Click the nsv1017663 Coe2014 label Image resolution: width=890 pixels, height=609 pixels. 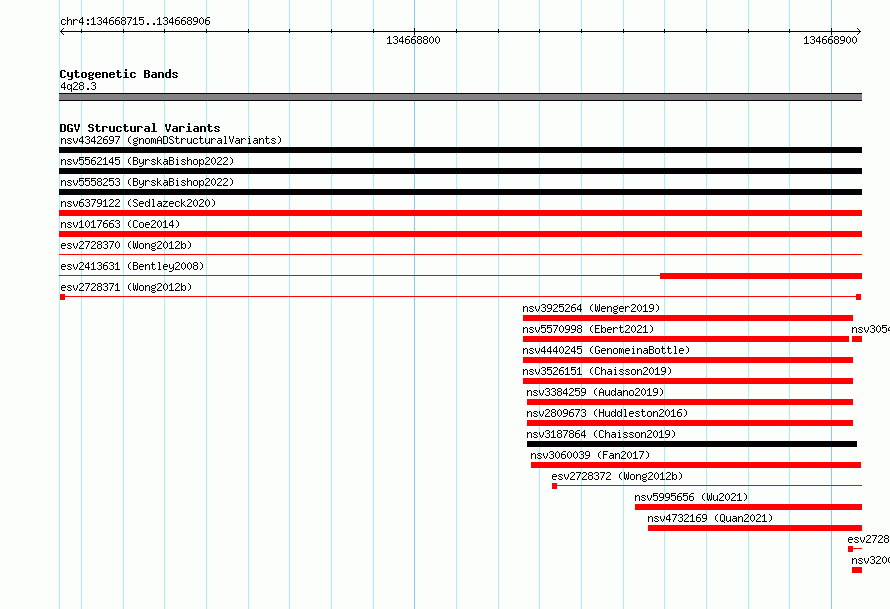(120, 224)
